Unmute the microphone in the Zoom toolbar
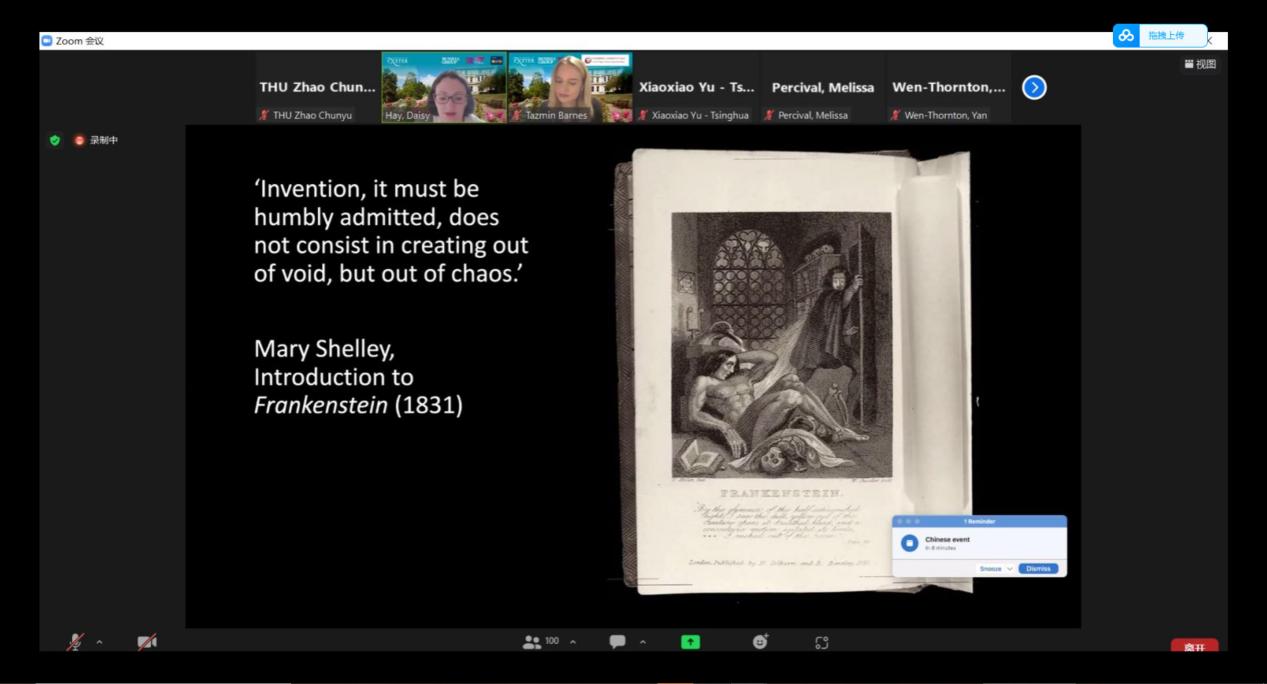 (75, 643)
